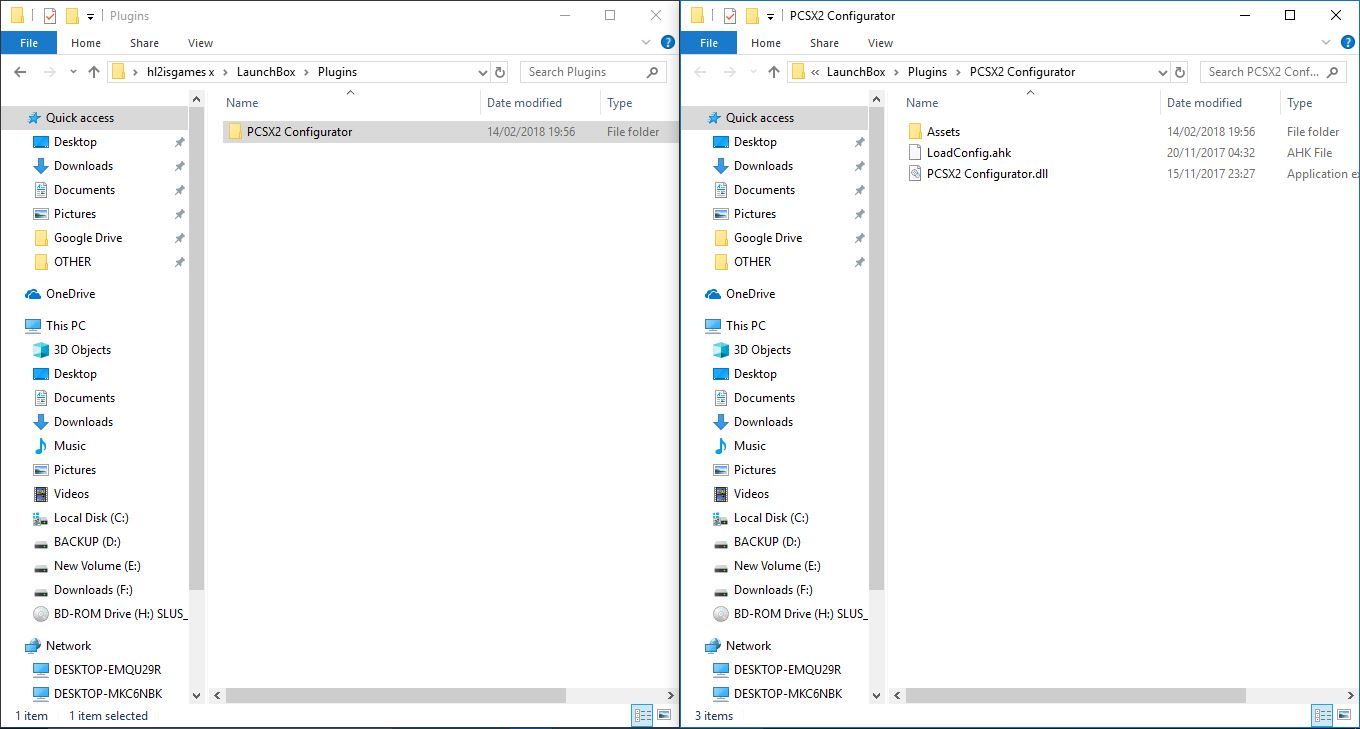Switch Plugins window to large icons view
1360x729 pixels.
coord(662,715)
